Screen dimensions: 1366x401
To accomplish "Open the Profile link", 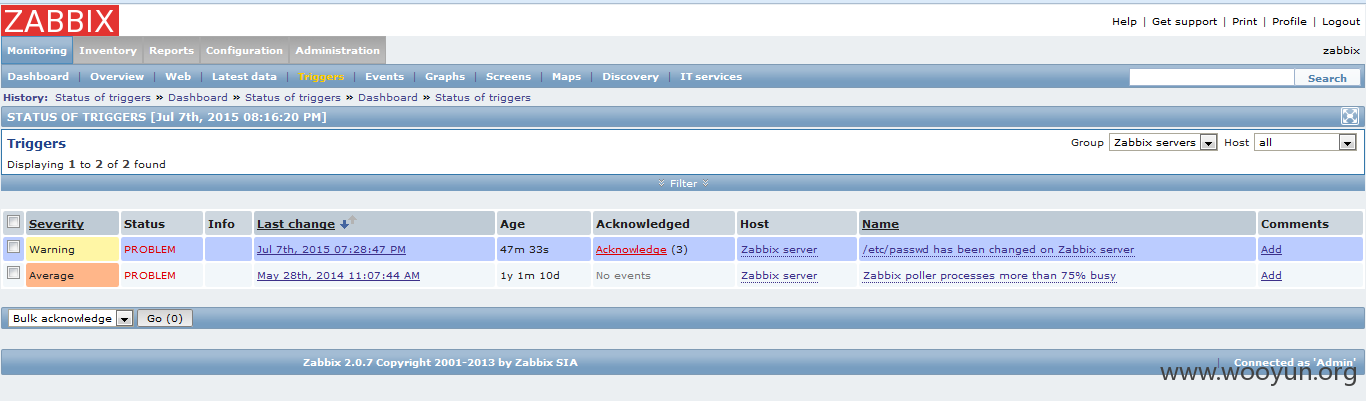I will coord(1289,21).
